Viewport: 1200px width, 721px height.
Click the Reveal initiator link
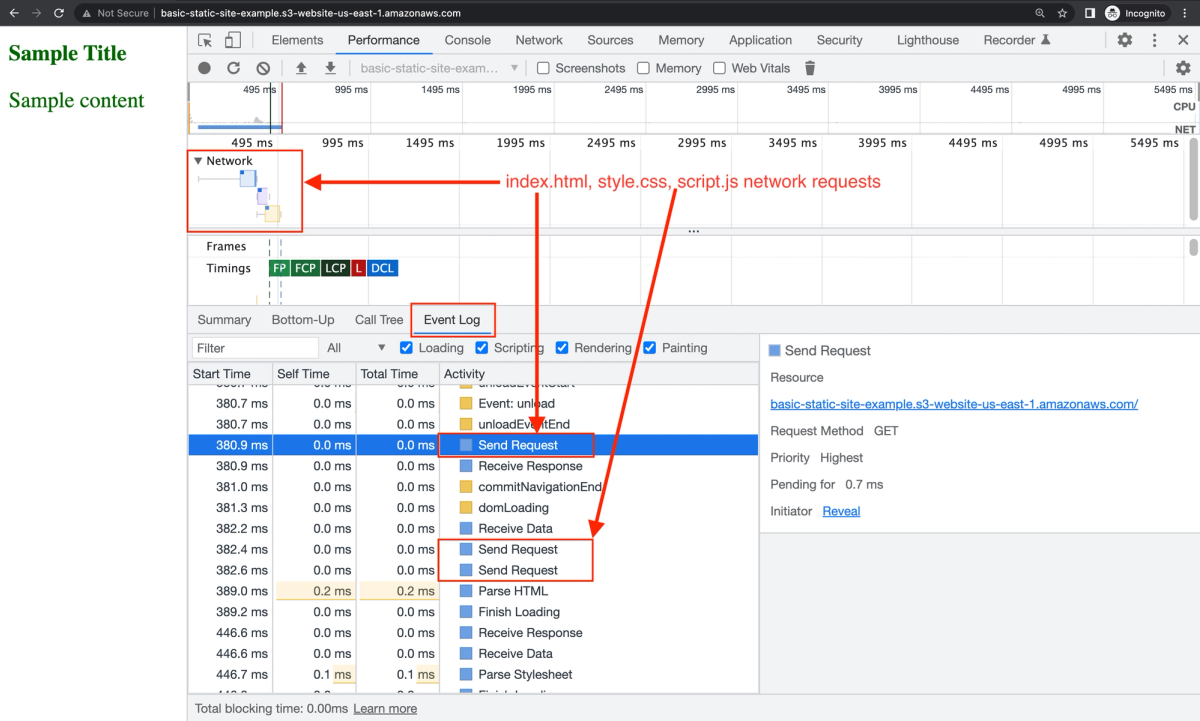pos(841,511)
